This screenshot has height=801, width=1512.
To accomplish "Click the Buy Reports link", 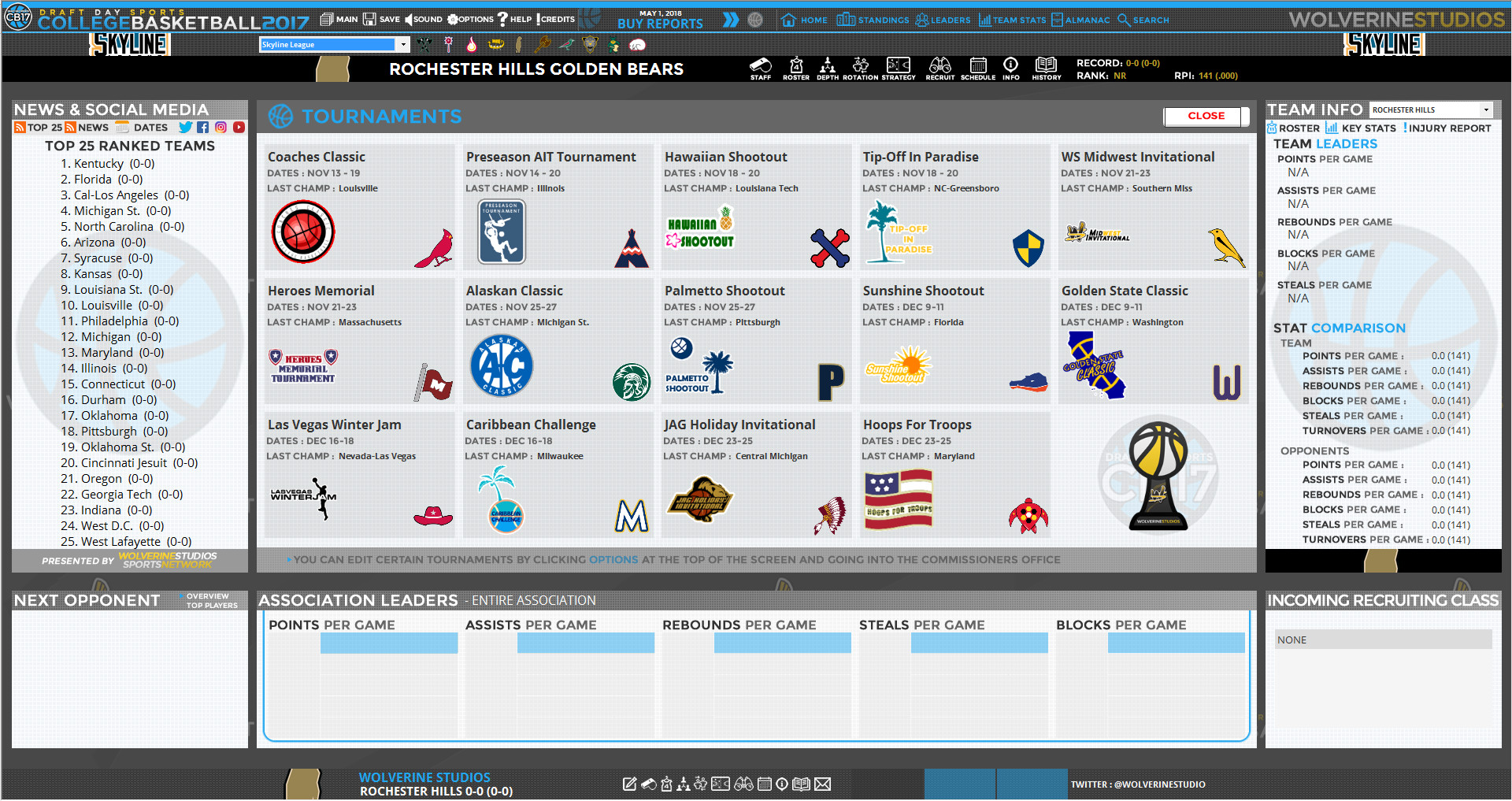I will 660,24.
